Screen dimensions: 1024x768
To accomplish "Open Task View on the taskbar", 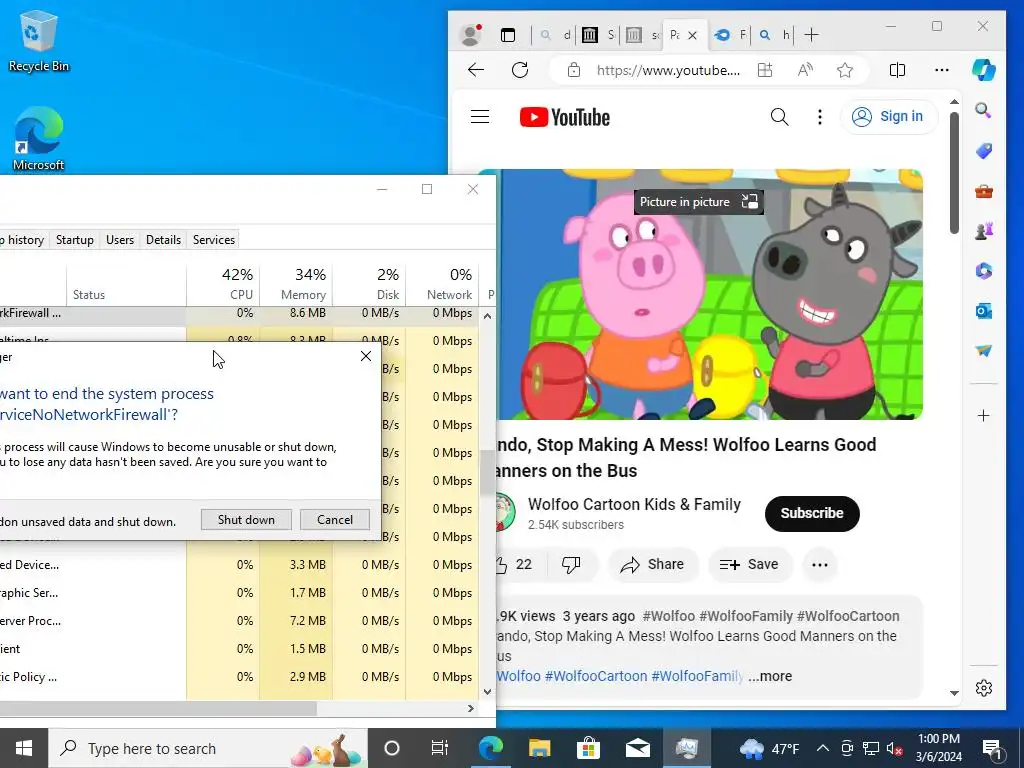I will pos(440,748).
